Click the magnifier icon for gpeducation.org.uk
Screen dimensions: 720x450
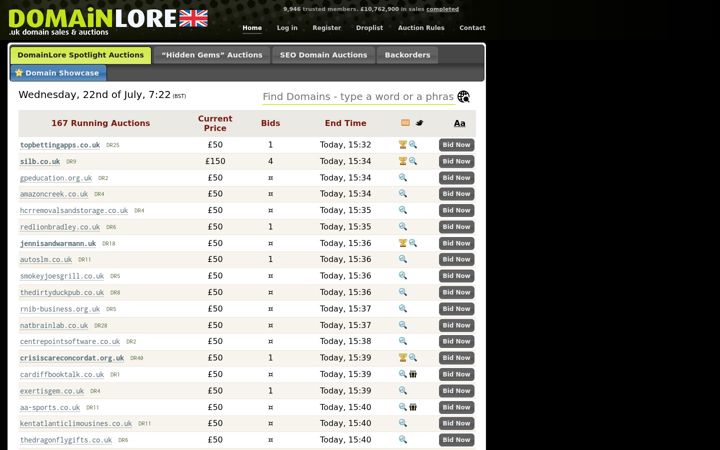(x=403, y=177)
